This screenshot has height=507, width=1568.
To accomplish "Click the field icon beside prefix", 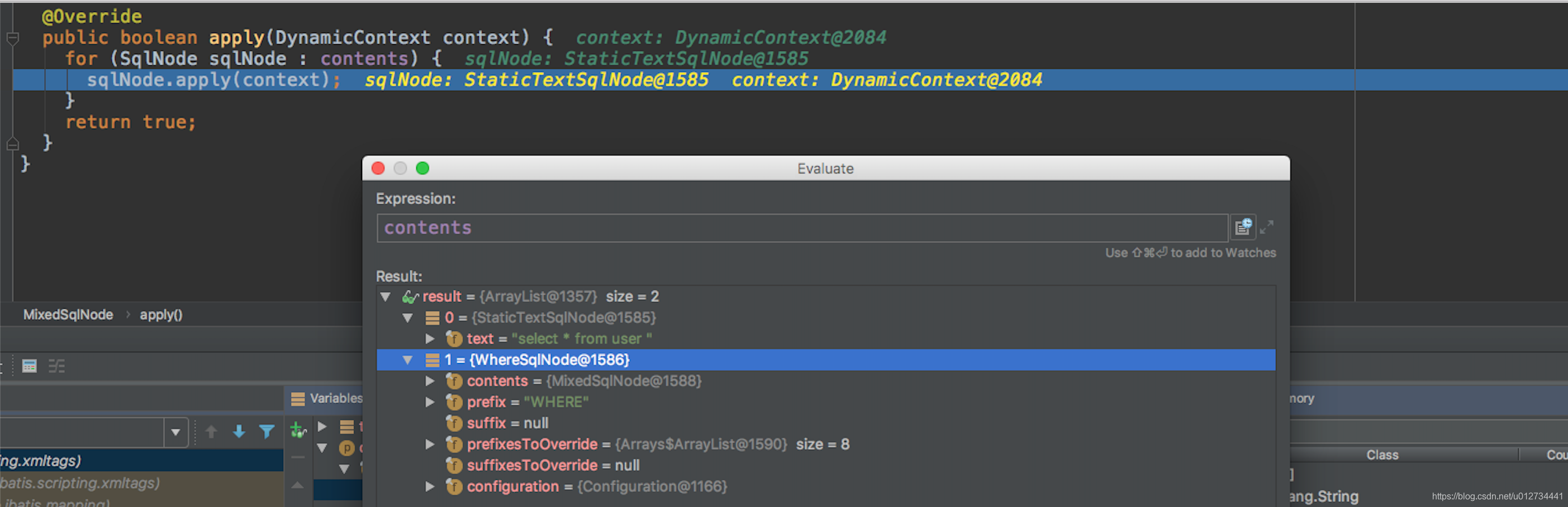I will click(x=454, y=402).
